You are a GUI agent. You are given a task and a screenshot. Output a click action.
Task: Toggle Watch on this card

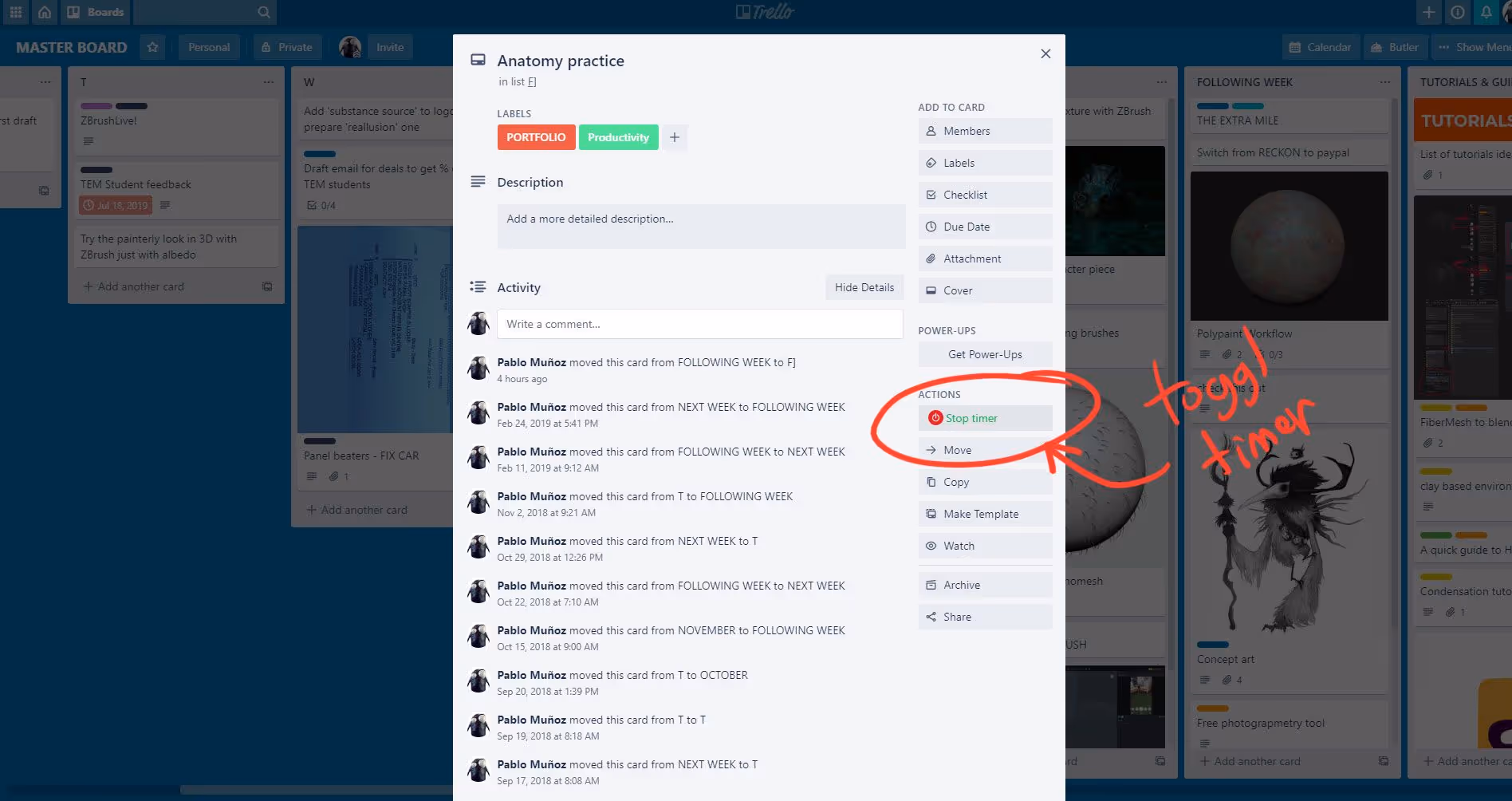click(x=985, y=546)
